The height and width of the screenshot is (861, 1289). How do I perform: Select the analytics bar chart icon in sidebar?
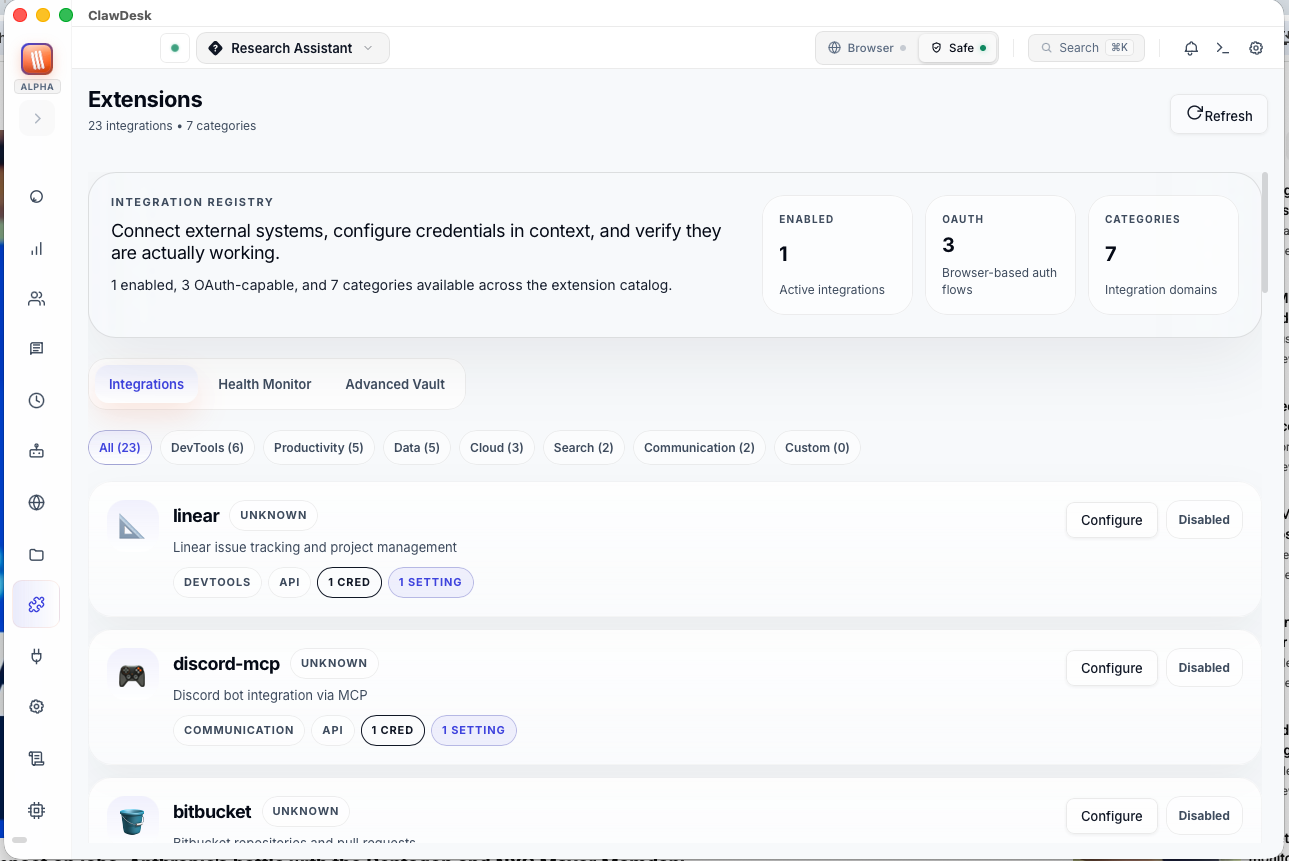click(x=36, y=248)
